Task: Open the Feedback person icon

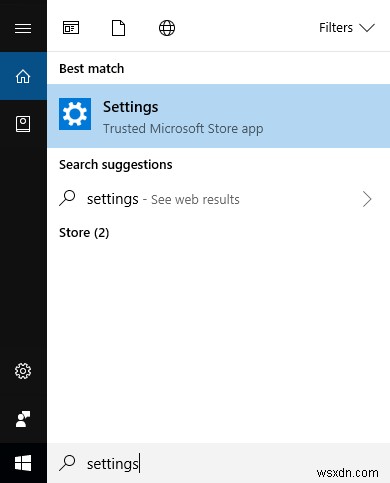Action: tap(23, 419)
